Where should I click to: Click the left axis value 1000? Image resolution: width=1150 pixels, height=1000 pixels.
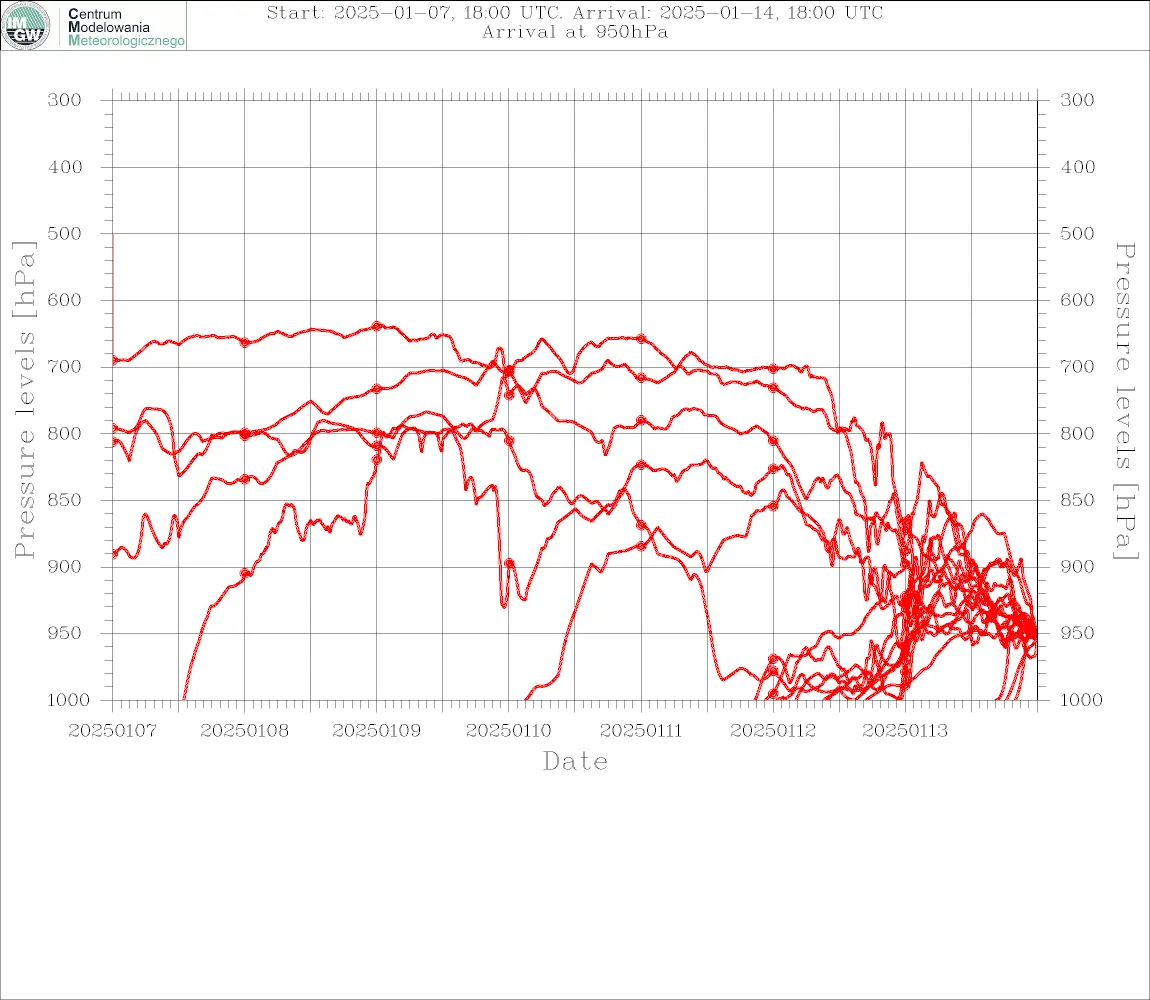tap(69, 700)
